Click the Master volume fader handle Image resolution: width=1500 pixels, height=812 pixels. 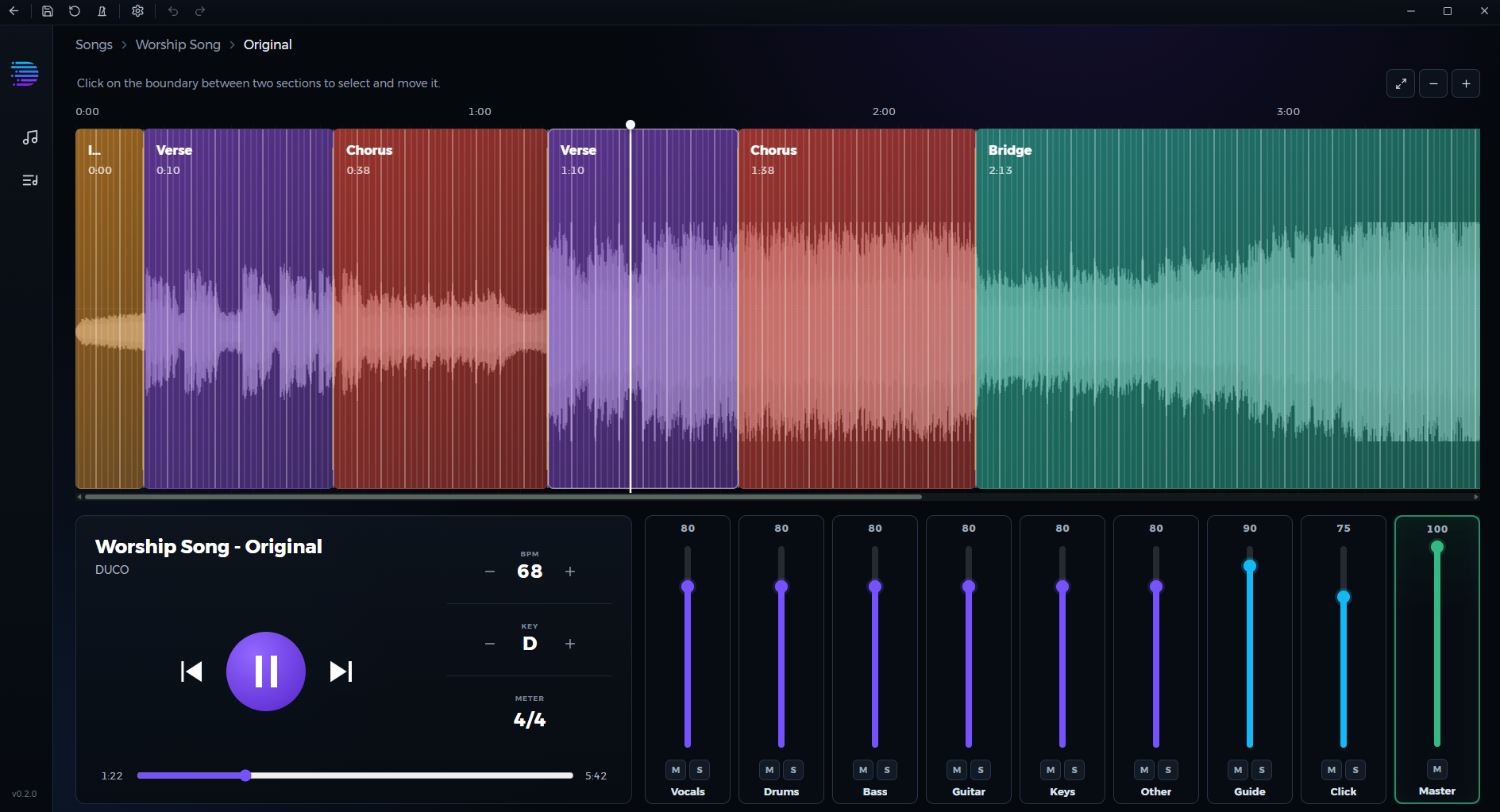click(x=1437, y=547)
